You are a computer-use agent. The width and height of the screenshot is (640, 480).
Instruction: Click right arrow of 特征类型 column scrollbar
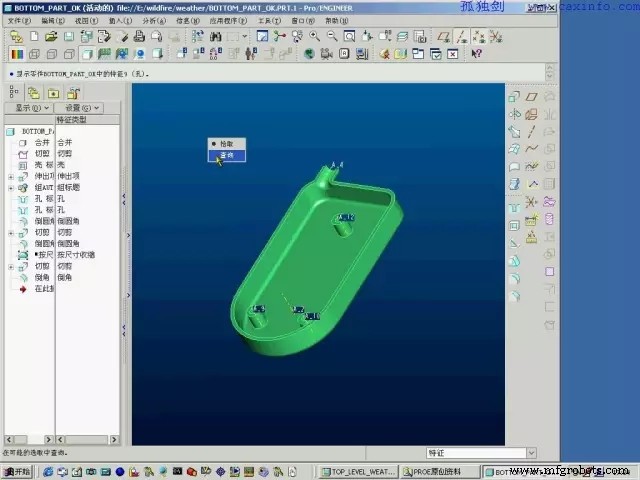tap(114, 440)
